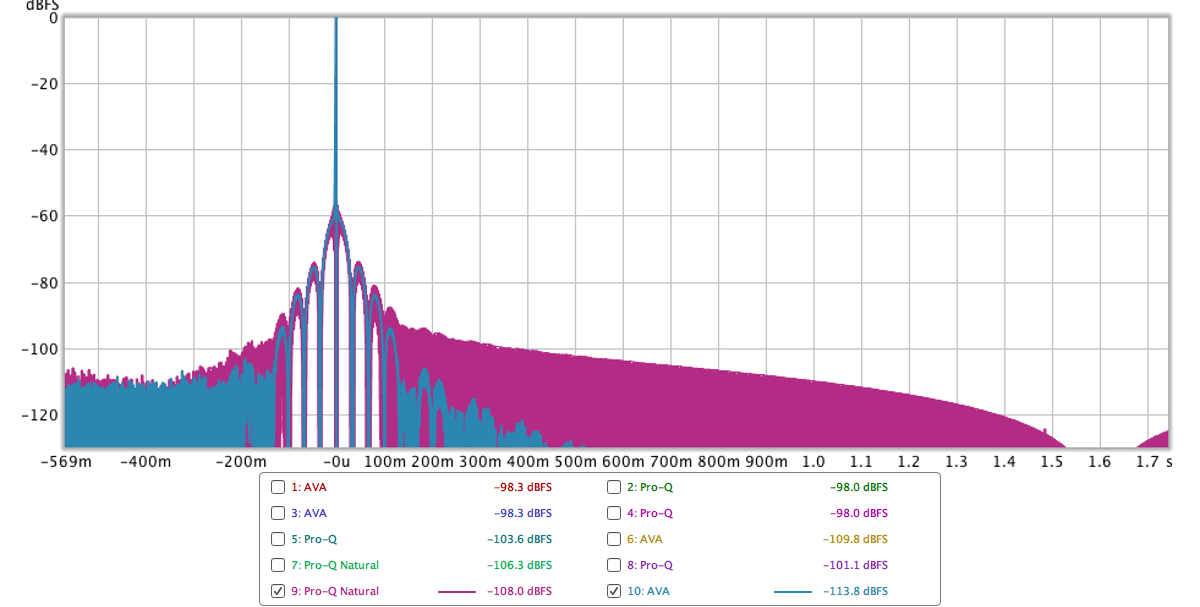Check the 2: Pro-Q trace box

(x=614, y=487)
